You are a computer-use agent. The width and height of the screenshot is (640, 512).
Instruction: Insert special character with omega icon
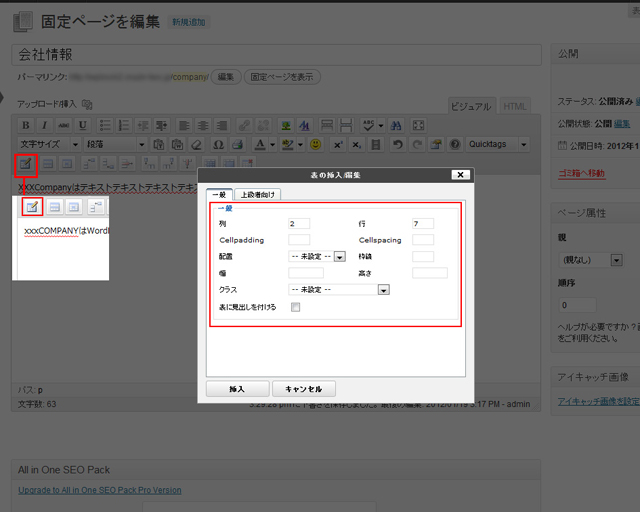pos(218,144)
